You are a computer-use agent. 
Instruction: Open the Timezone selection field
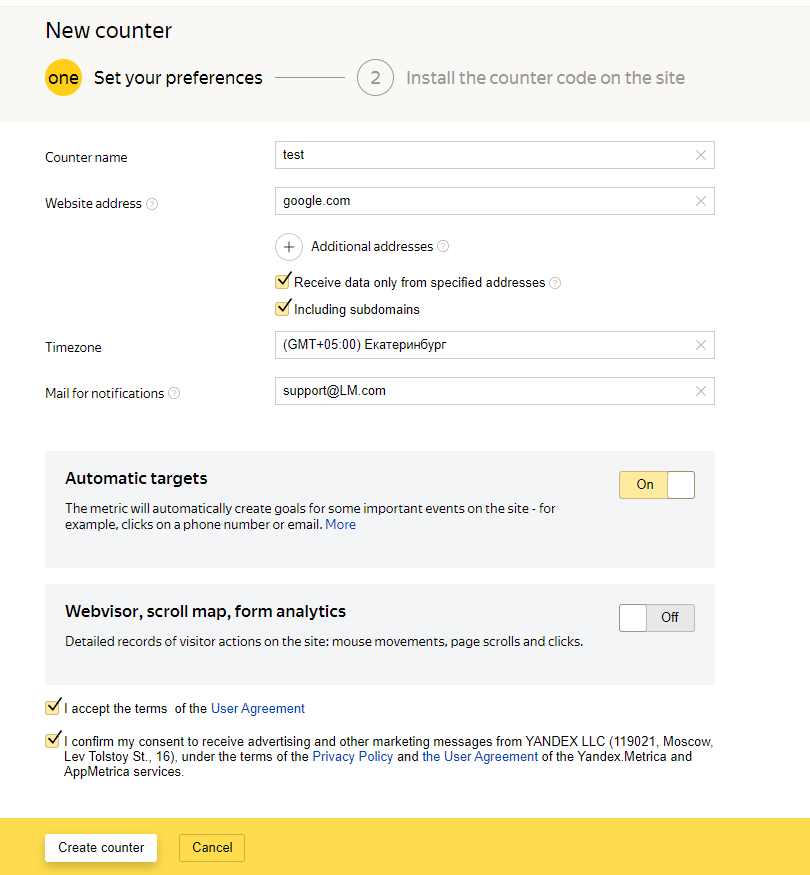point(480,345)
